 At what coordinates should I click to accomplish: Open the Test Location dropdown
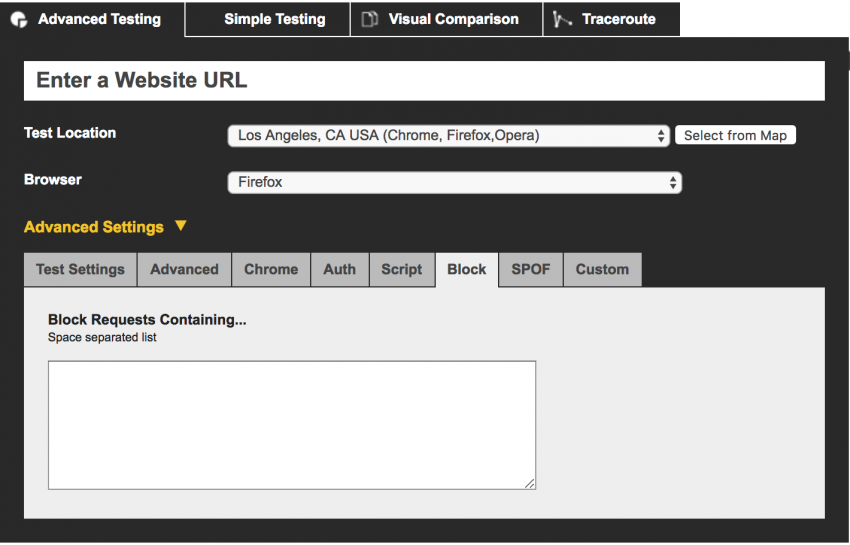point(448,136)
